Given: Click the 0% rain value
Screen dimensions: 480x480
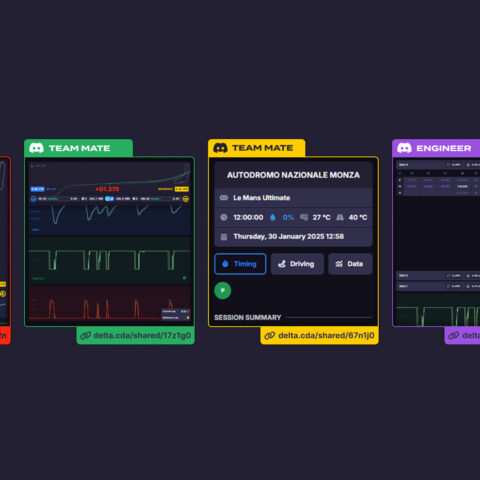Looking at the screenshot, I should coord(288,217).
